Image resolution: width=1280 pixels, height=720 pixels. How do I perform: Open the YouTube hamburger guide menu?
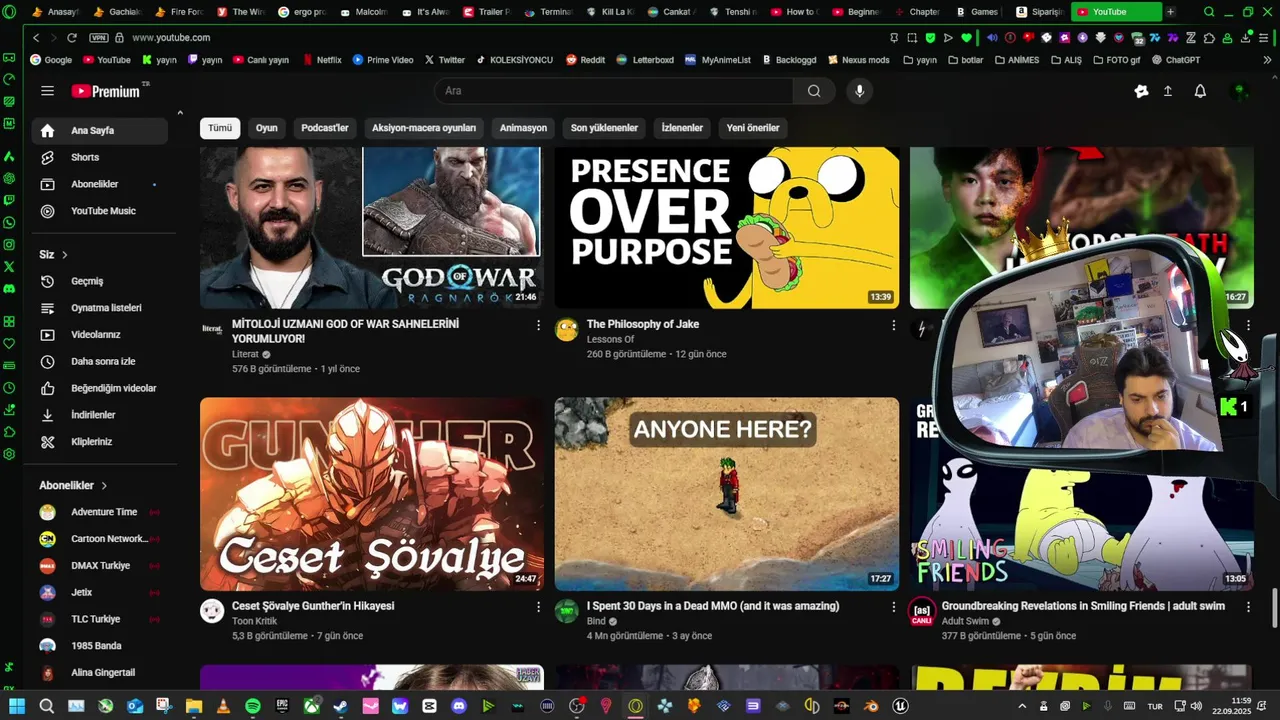[x=47, y=91]
